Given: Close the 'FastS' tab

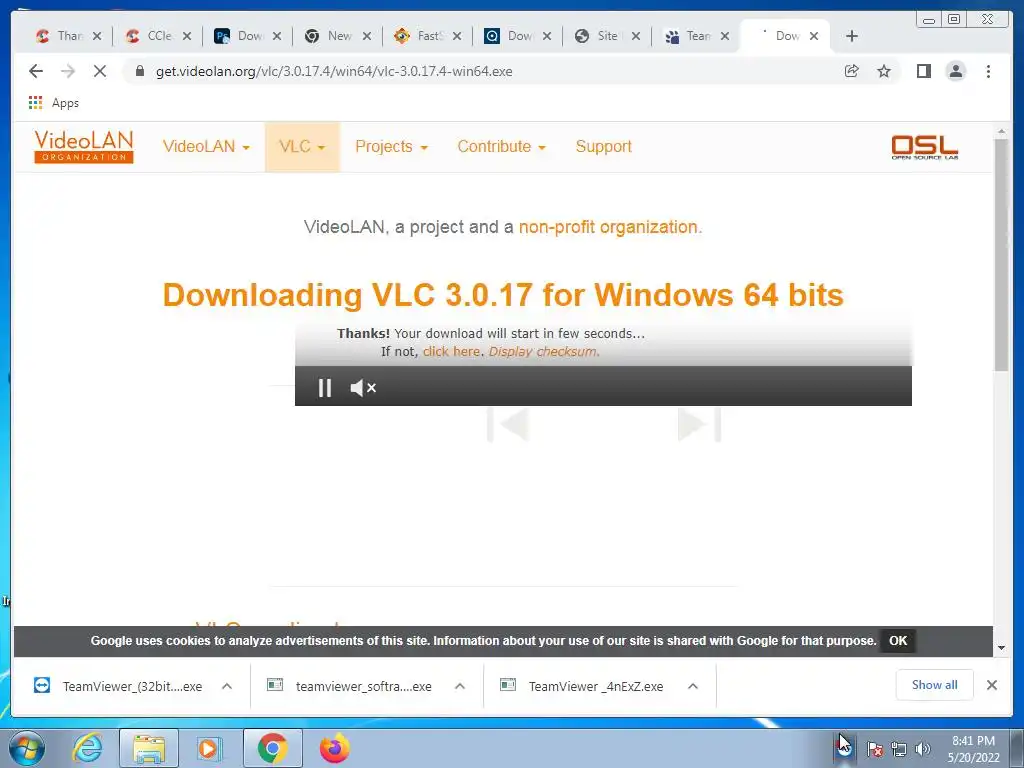Looking at the screenshot, I should [457, 36].
